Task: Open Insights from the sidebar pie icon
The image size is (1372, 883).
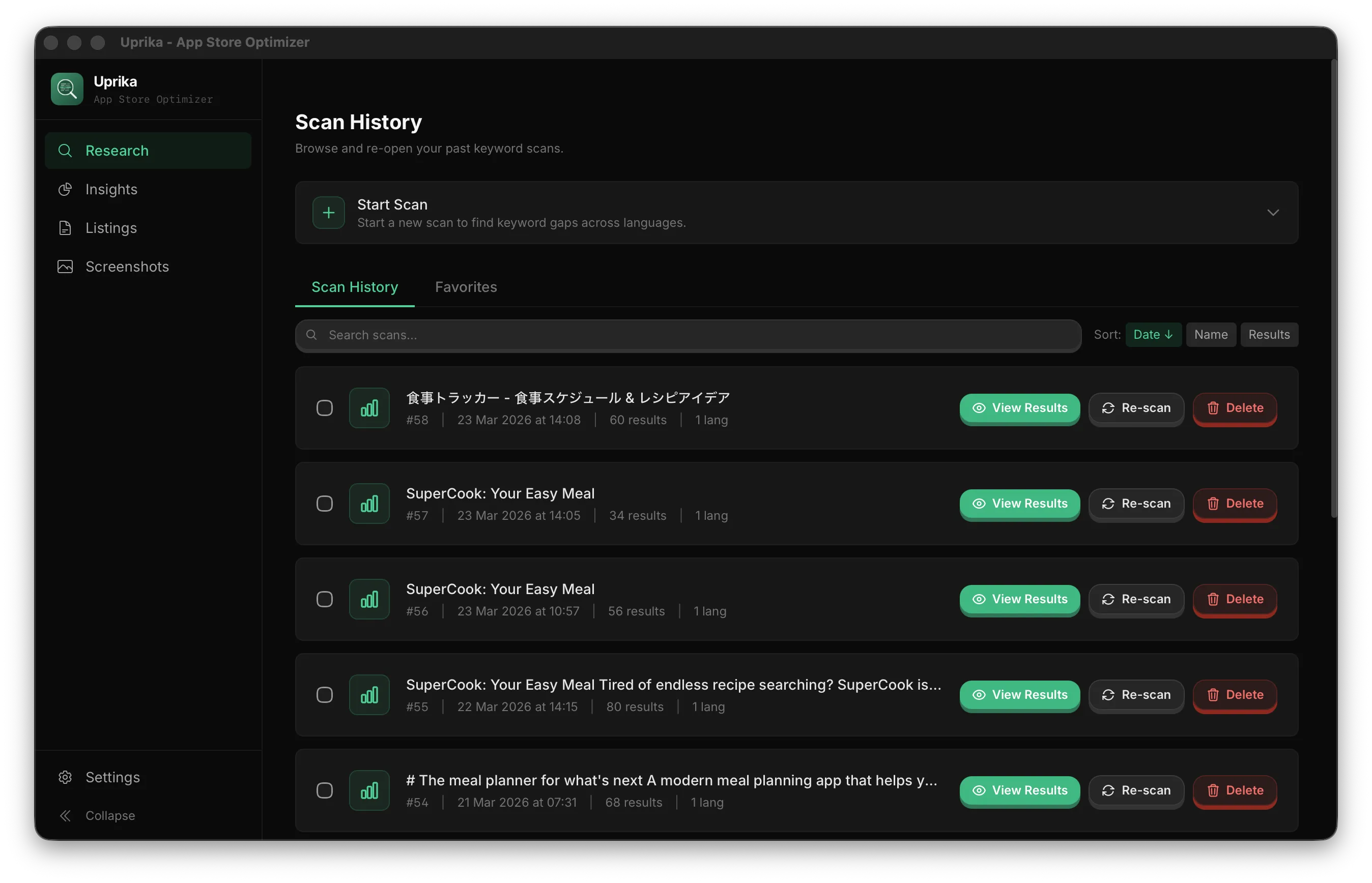Action: [65, 189]
